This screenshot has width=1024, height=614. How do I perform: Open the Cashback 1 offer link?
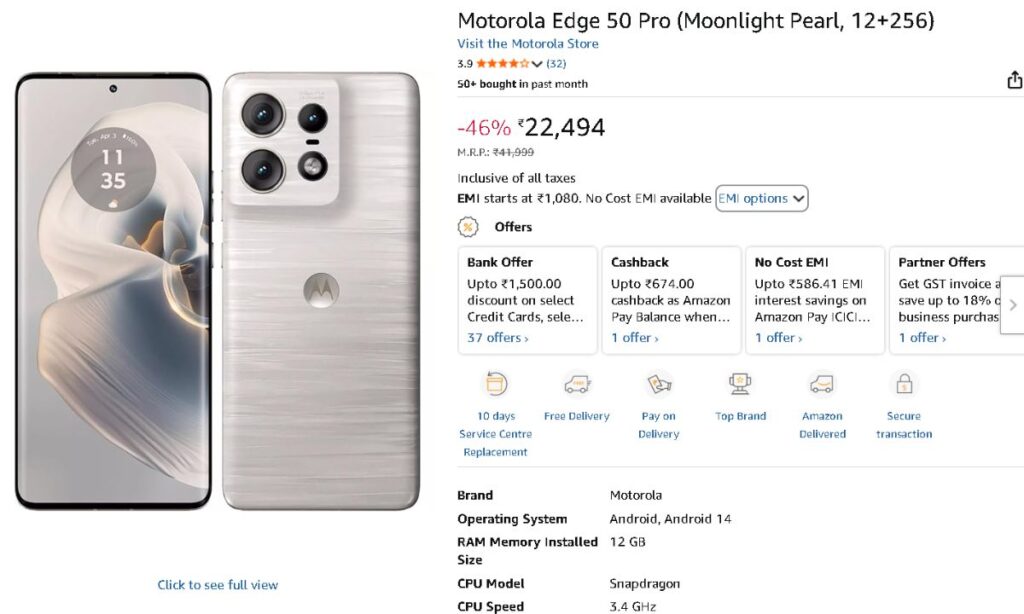coord(634,338)
